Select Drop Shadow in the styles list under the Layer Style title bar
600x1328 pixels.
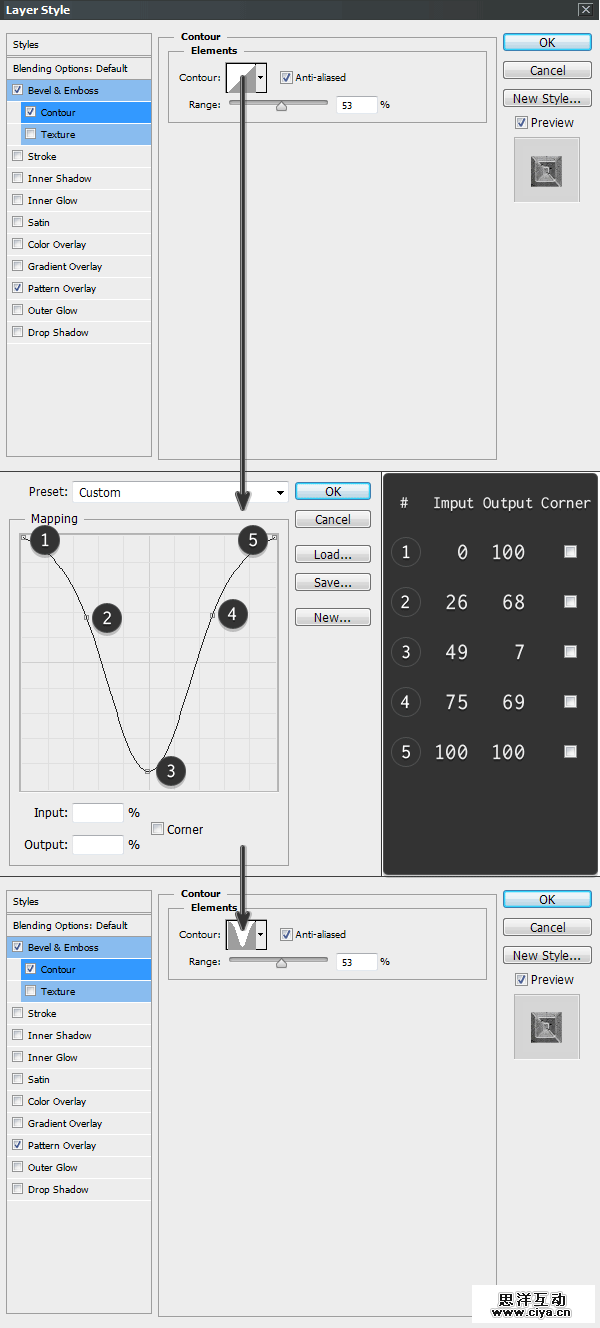point(58,333)
